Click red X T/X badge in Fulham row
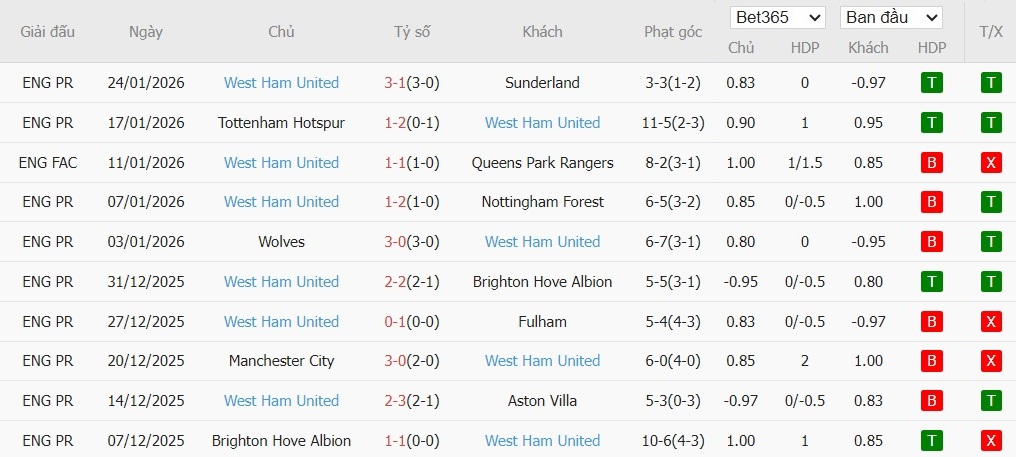Image resolution: width=1016 pixels, height=457 pixels. coord(991,322)
